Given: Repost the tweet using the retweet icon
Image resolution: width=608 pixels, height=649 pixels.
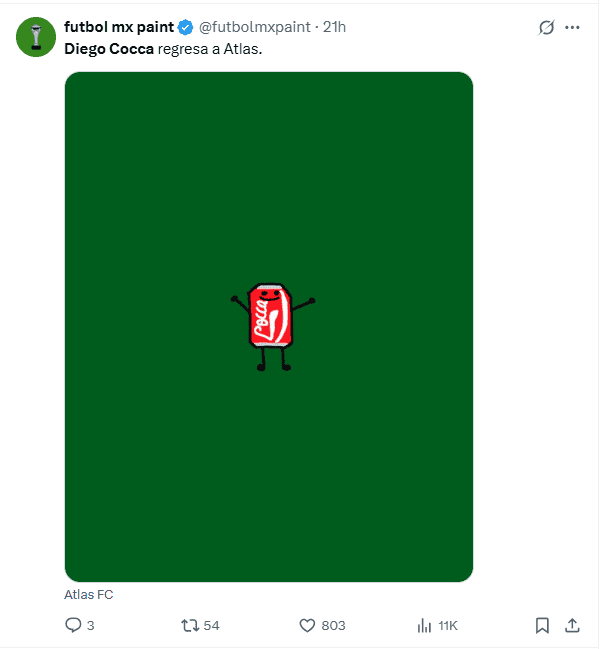Looking at the screenshot, I should 189,625.
